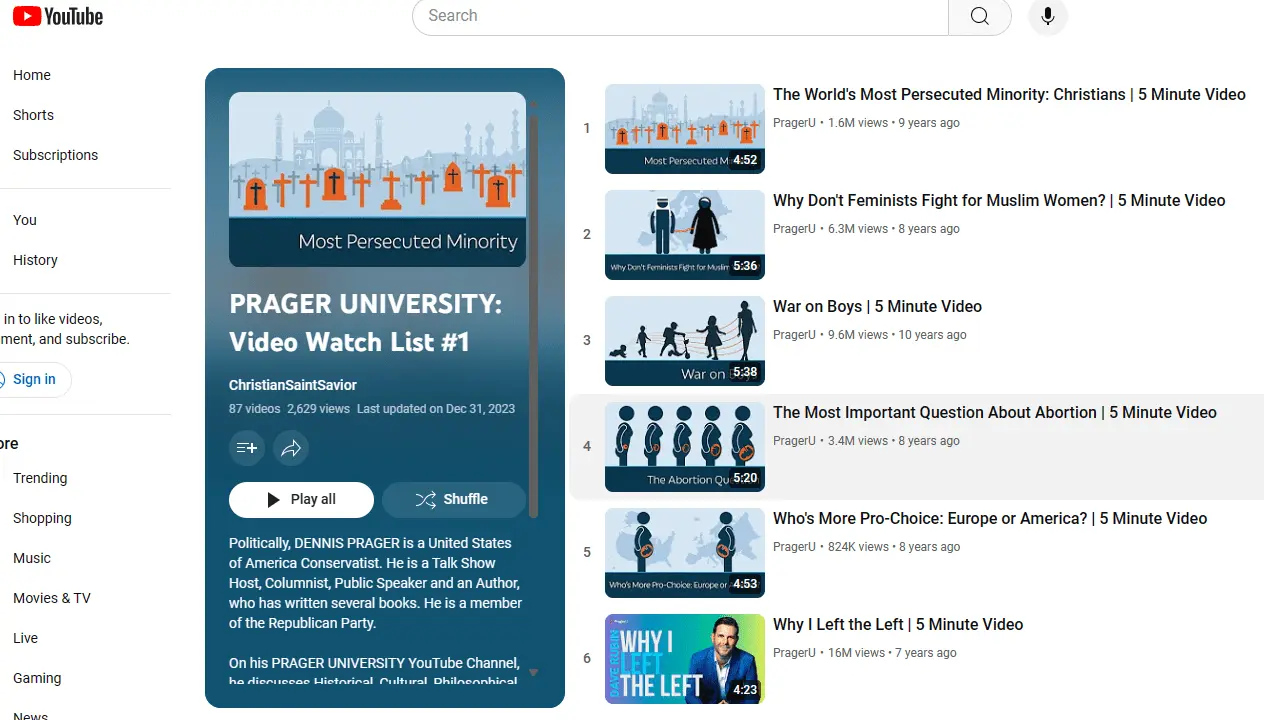Open War on Boys video thumbnail
The width and height of the screenshot is (1264, 720).
click(x=684, y=341)
